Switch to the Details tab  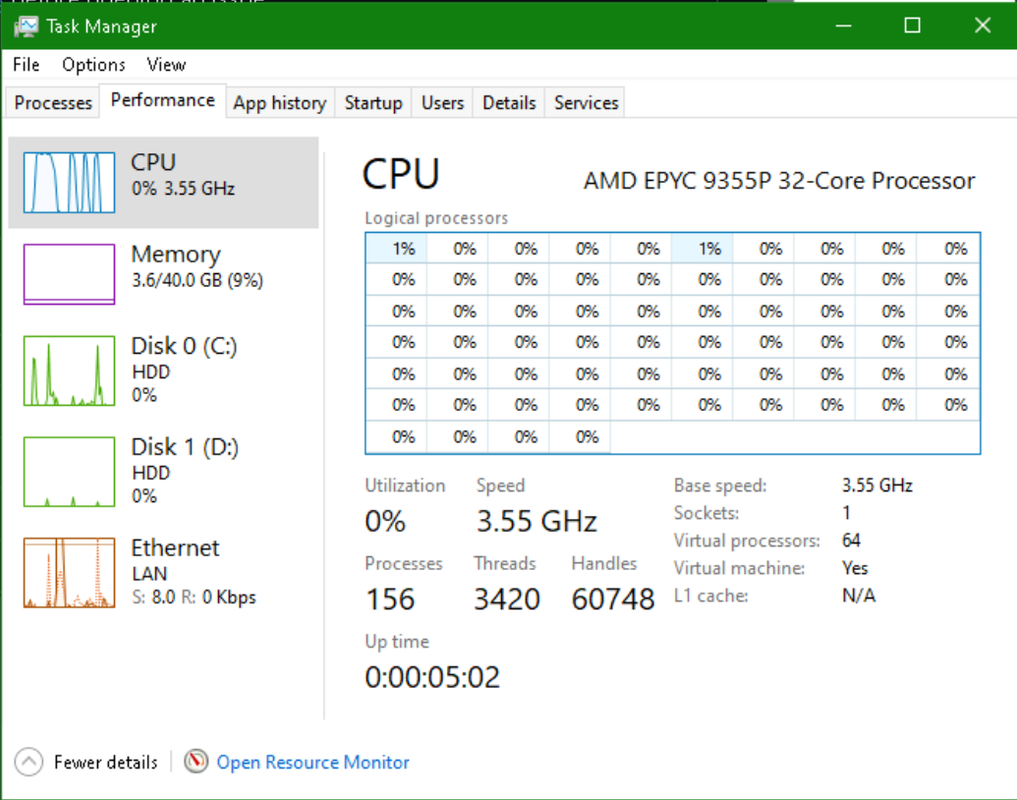click(x=509, y=103)
